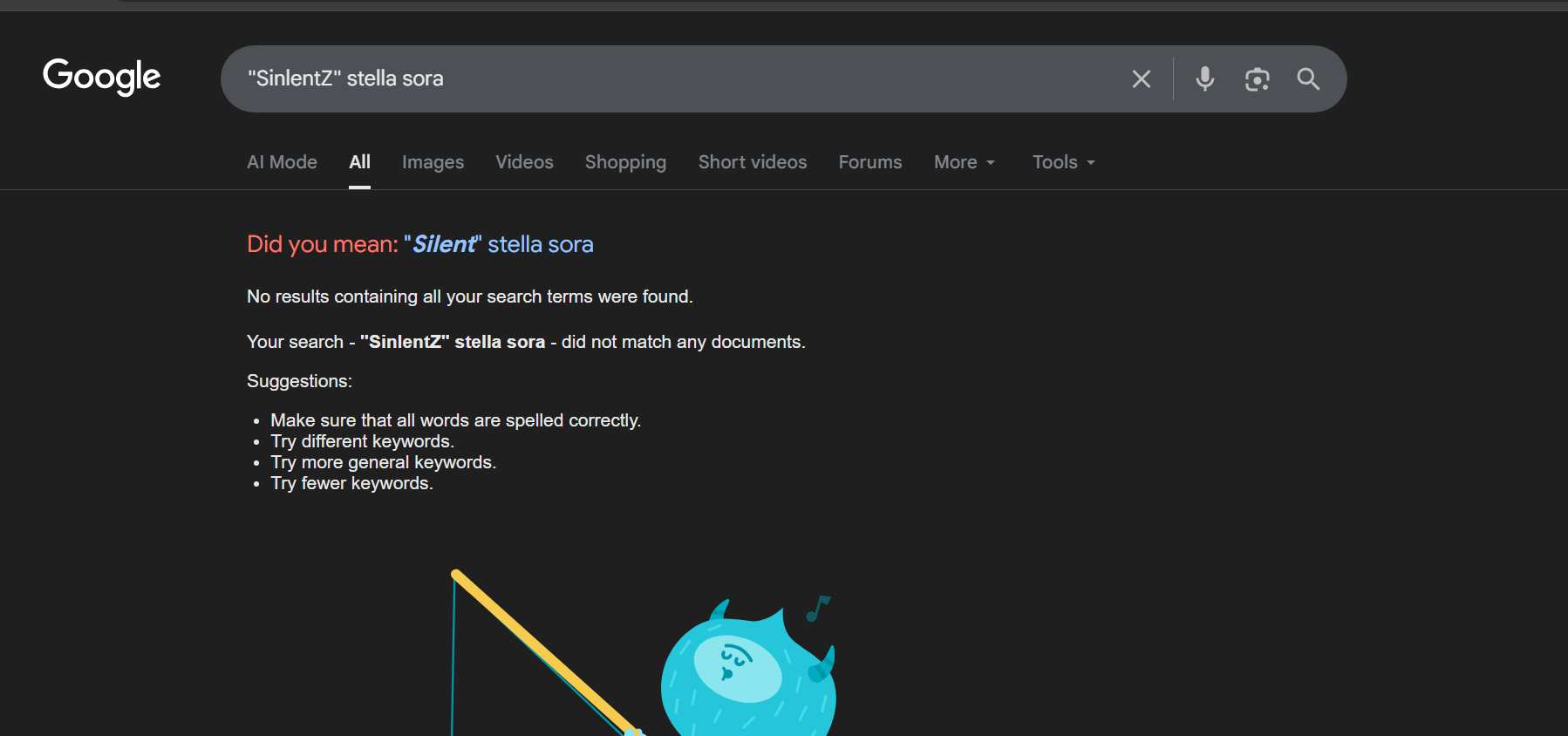Screen dimensions: 1568x736
Task: Clear the search box with X
Action: click(x=1141, y=79)
